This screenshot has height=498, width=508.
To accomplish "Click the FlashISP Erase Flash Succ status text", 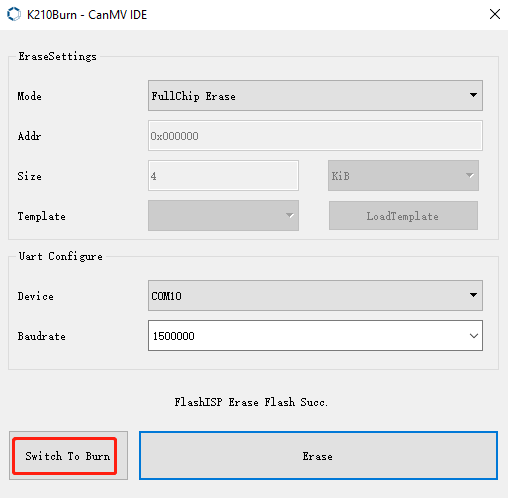I will (x=251, y=402).
